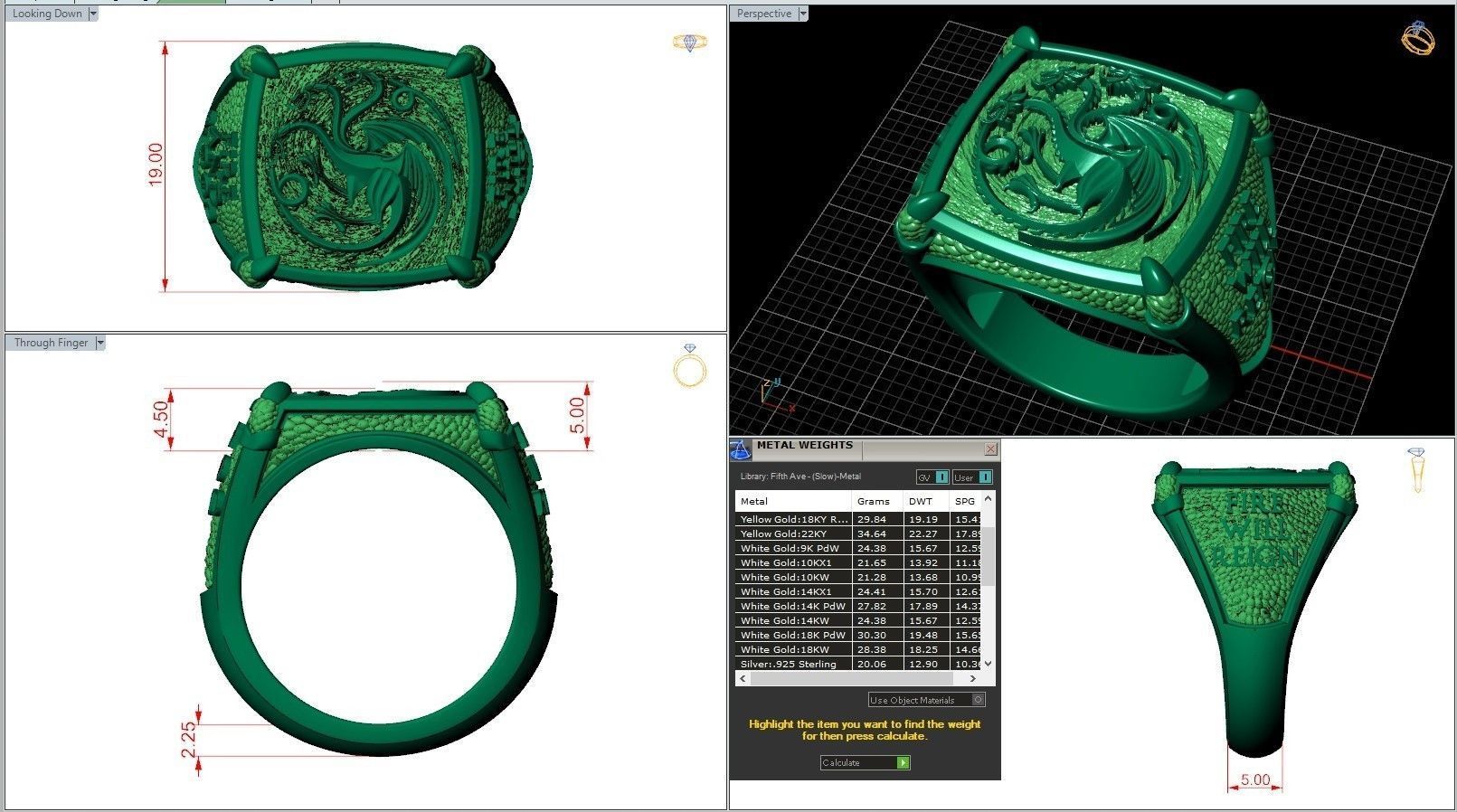Click the 4.50 dimension in Through Finger view
Image resolution: width=1457 pixels, height=812 pixels.
(x=161, y=419)
